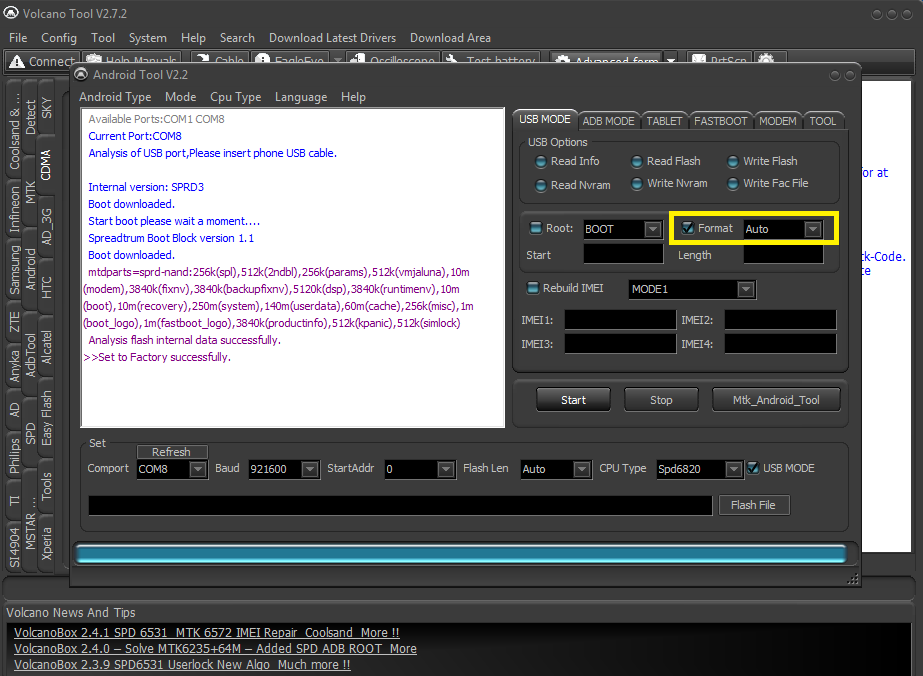Open Advanced form gear icon
The image size is (923, 676).
[563, 60]
